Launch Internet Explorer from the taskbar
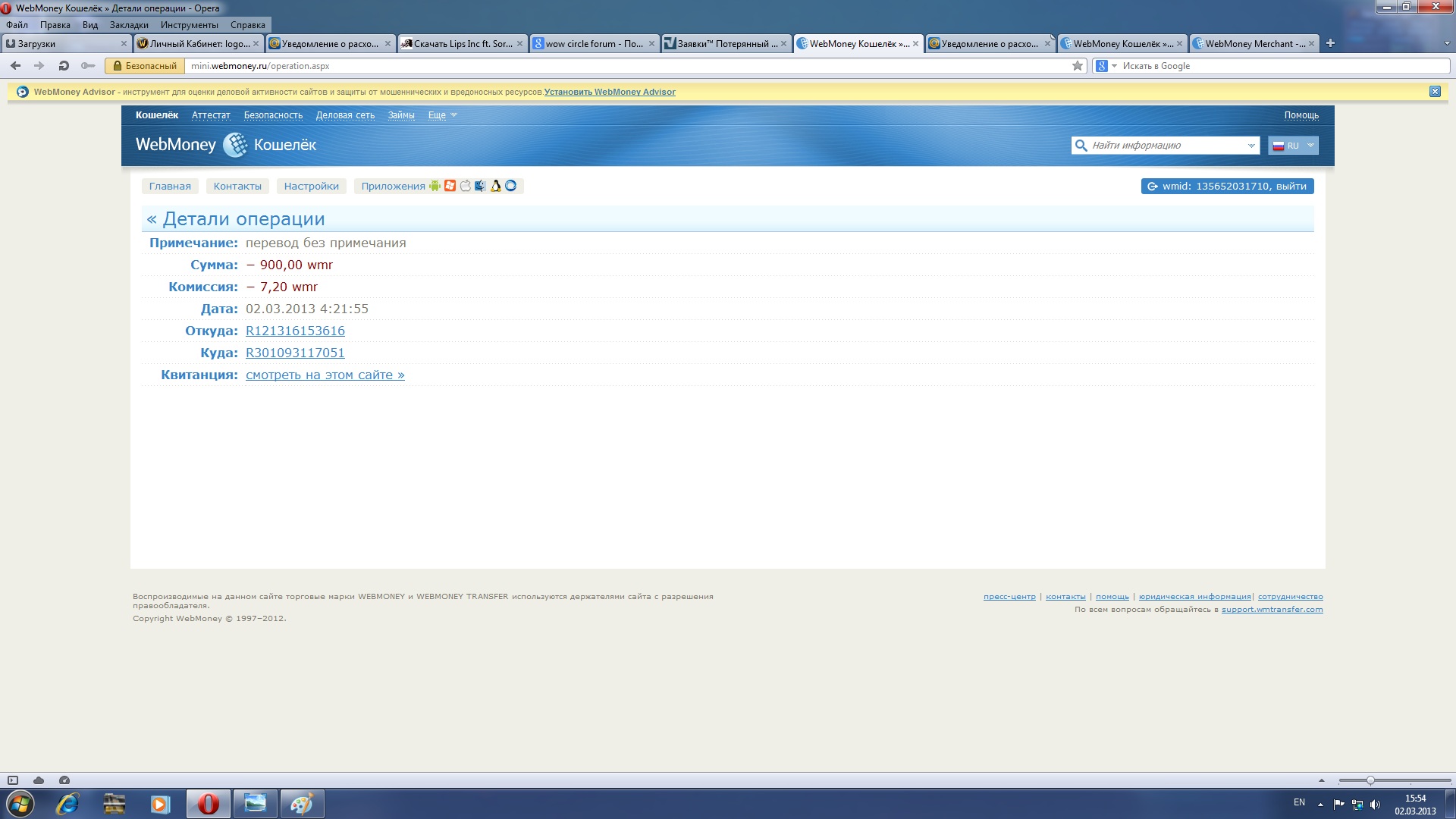1456x819 pixels. [x=67, y=804]
